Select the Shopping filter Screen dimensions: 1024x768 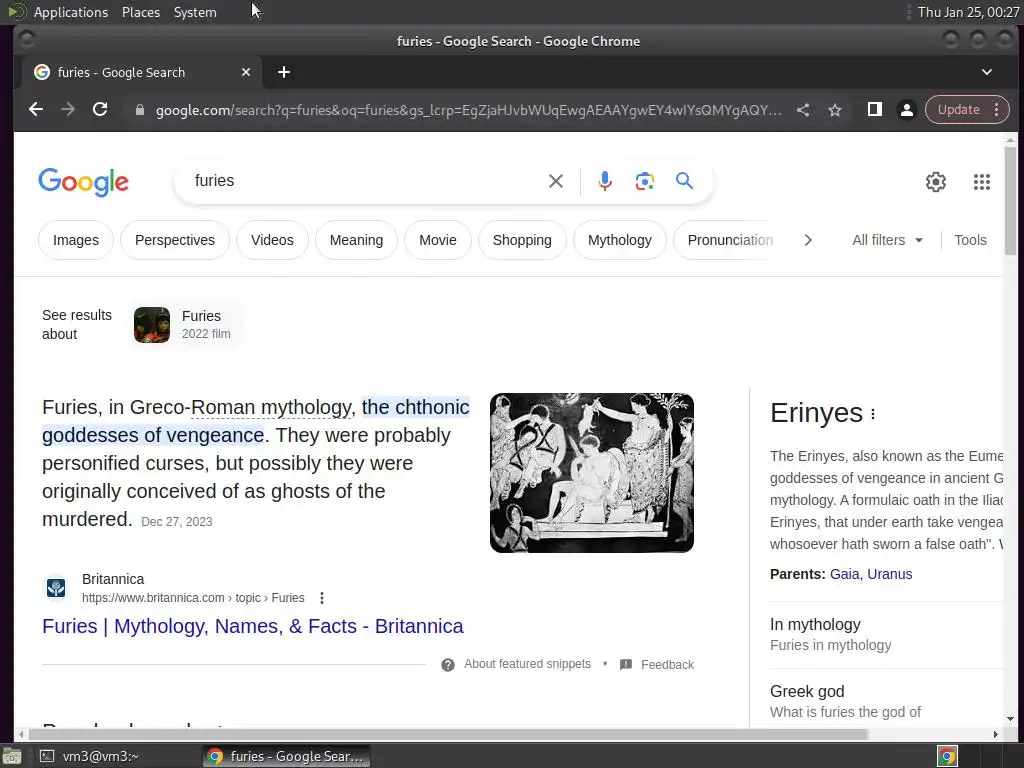[522, 240]
